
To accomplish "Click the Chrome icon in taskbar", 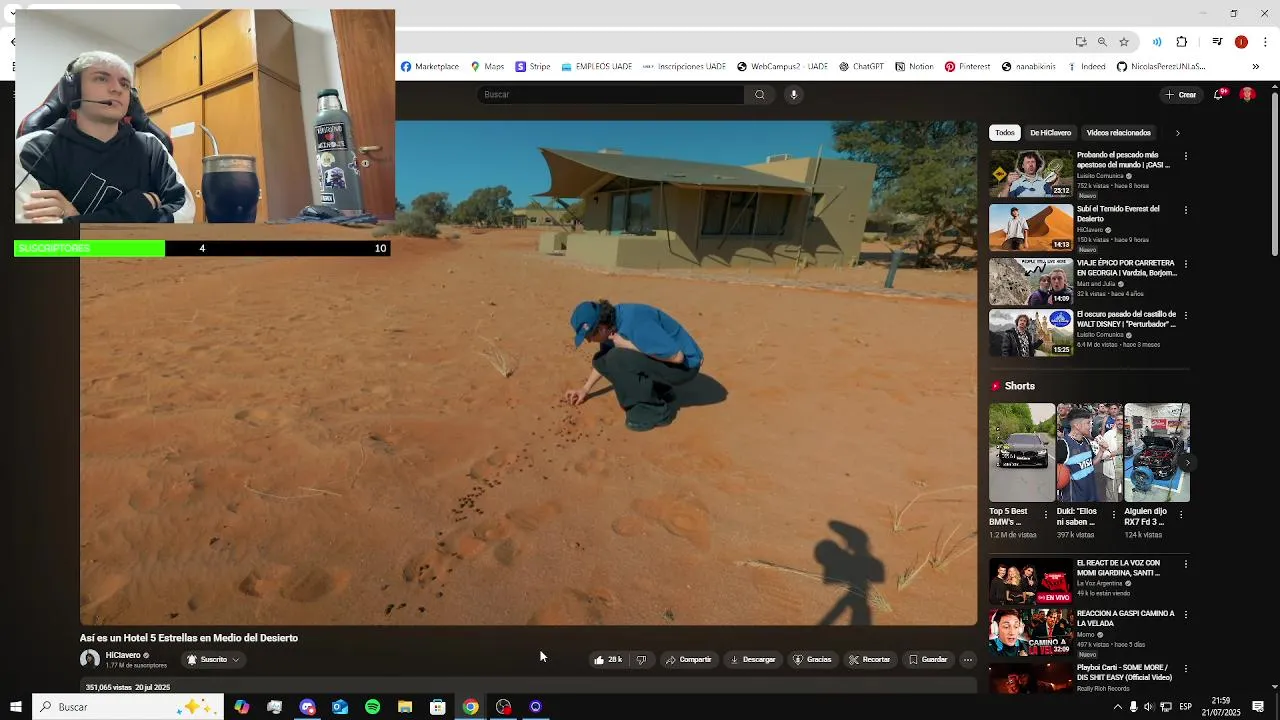I will point(470,707).
